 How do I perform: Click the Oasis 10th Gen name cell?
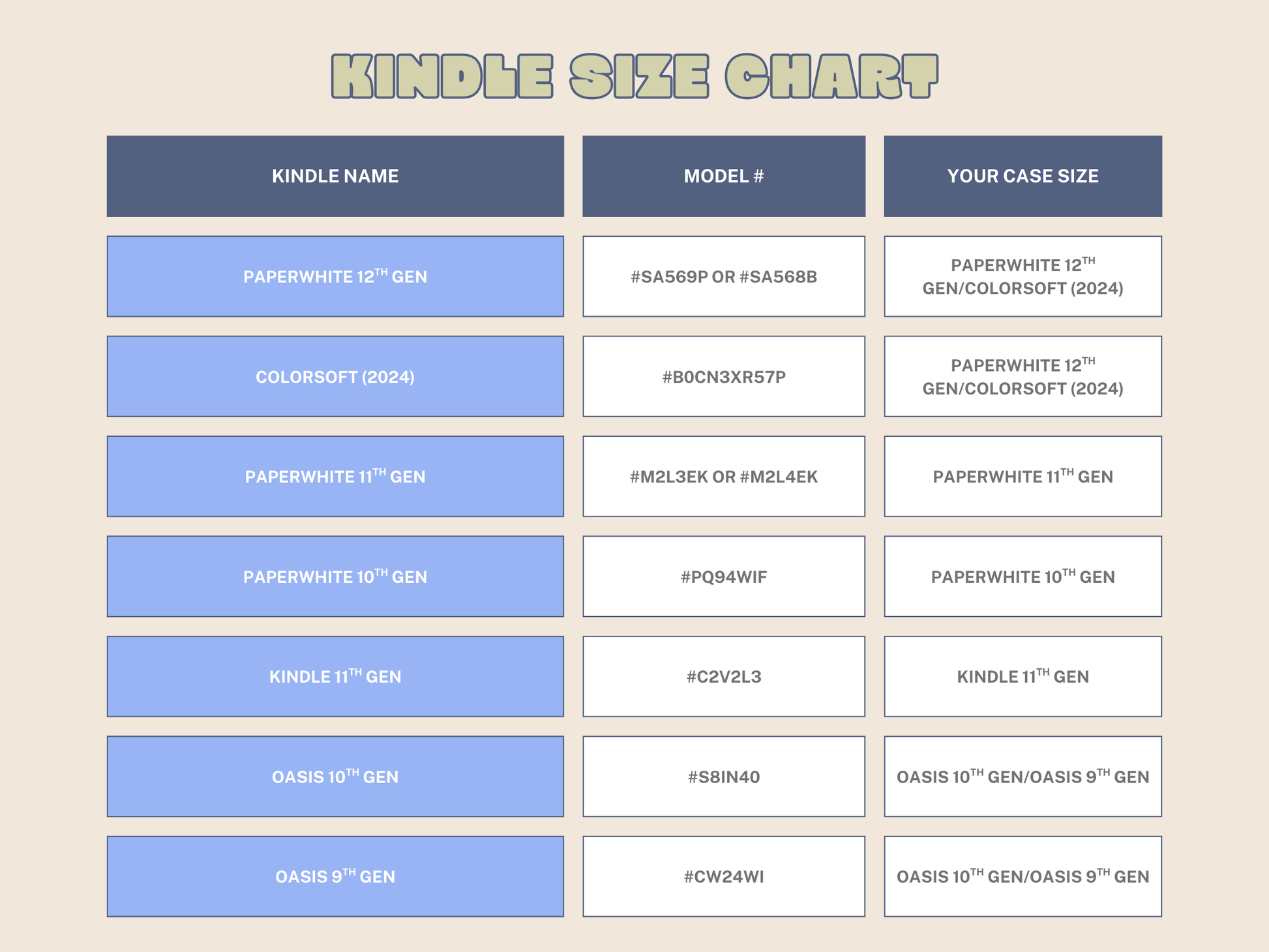click(x=335, y=777)
